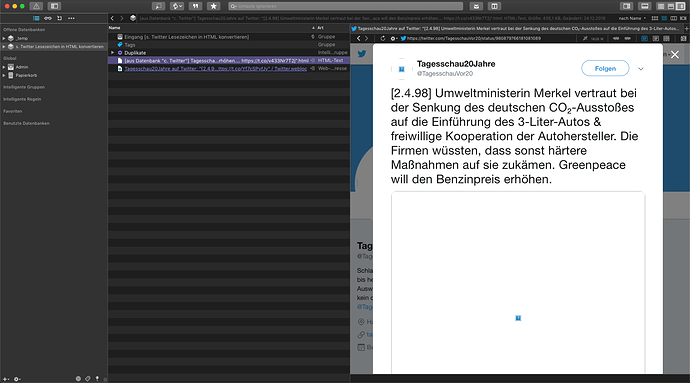
Task: Select Admin in the sidebar
Action: [22, 67]
